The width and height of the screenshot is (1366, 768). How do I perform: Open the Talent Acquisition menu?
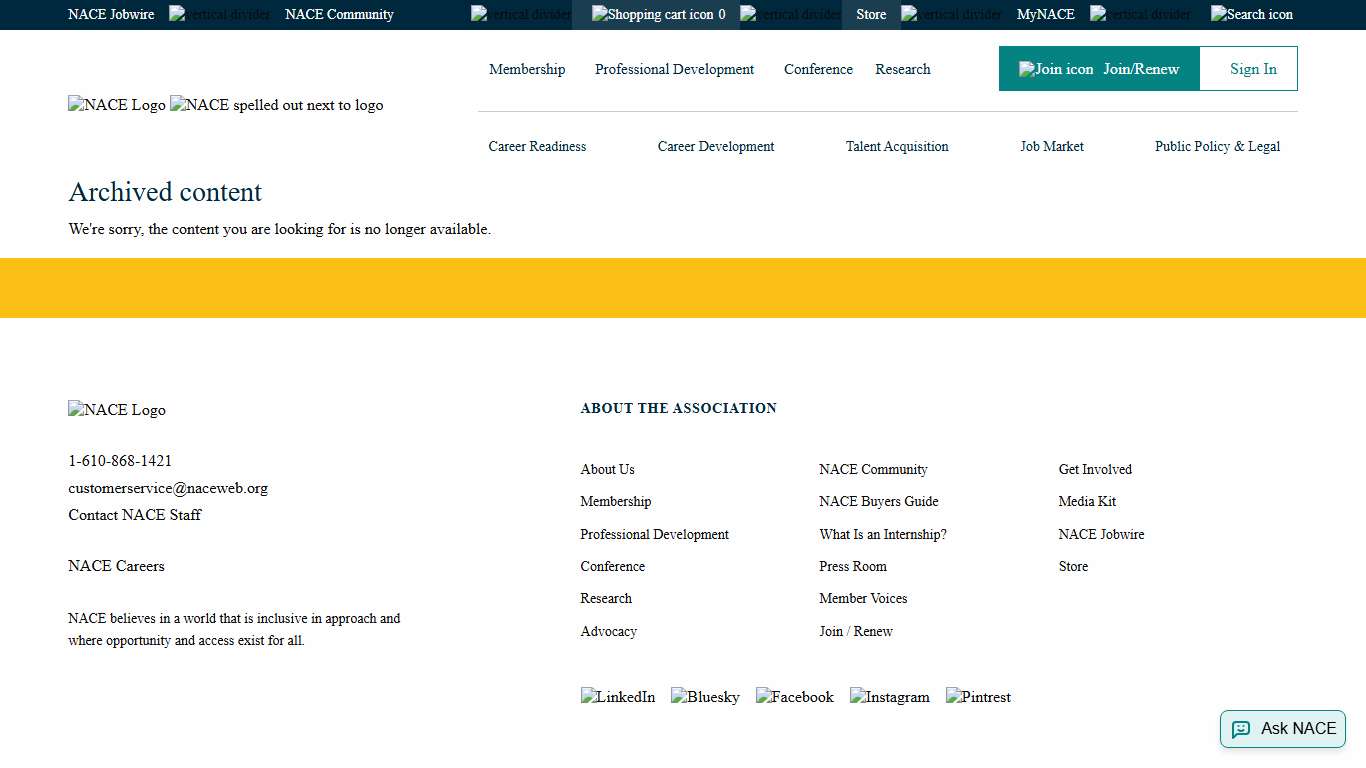coord(897,146)
